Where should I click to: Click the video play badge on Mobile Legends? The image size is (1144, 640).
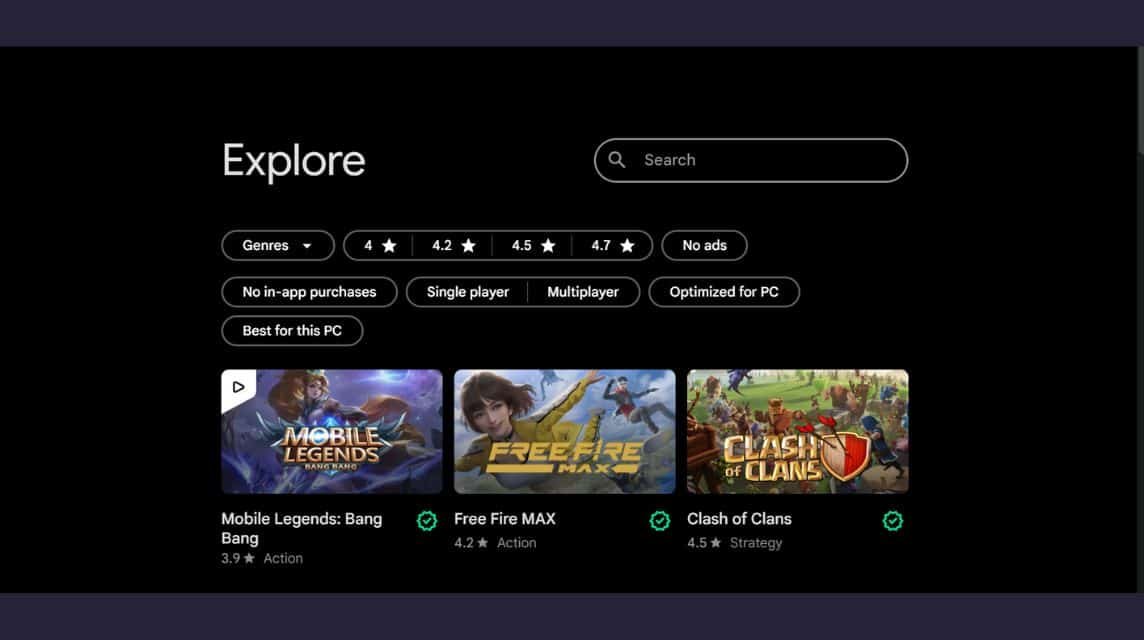pyautogui.click(x=238, y=387)
